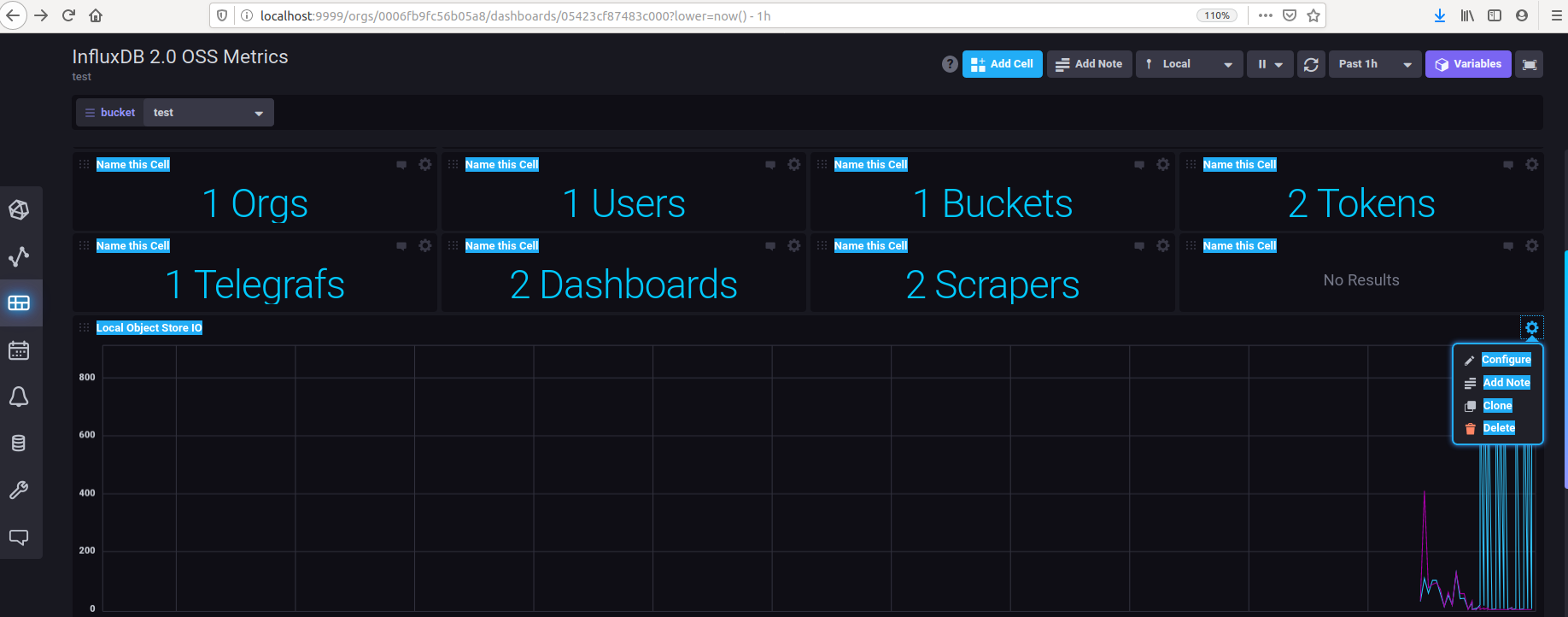
Task: Reset the 110% zoom indicator in address bar
Action: point(1217,15)
